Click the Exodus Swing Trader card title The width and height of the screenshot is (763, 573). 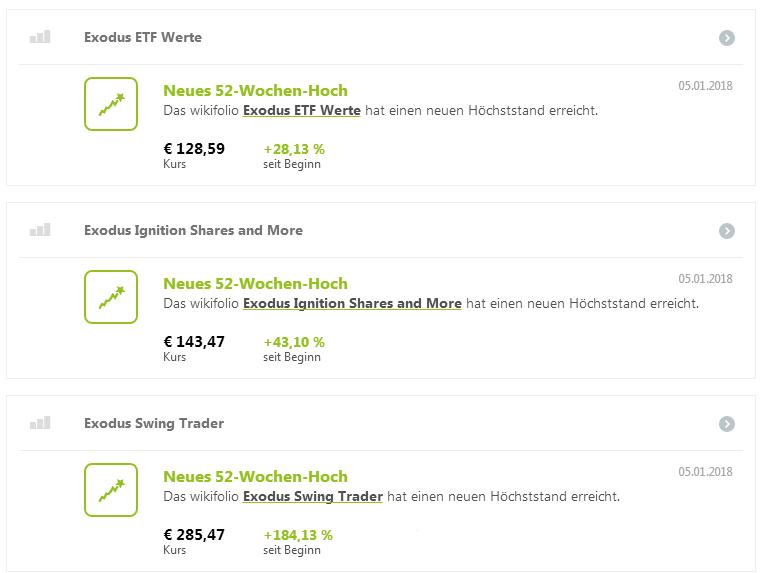coord(154,423)
